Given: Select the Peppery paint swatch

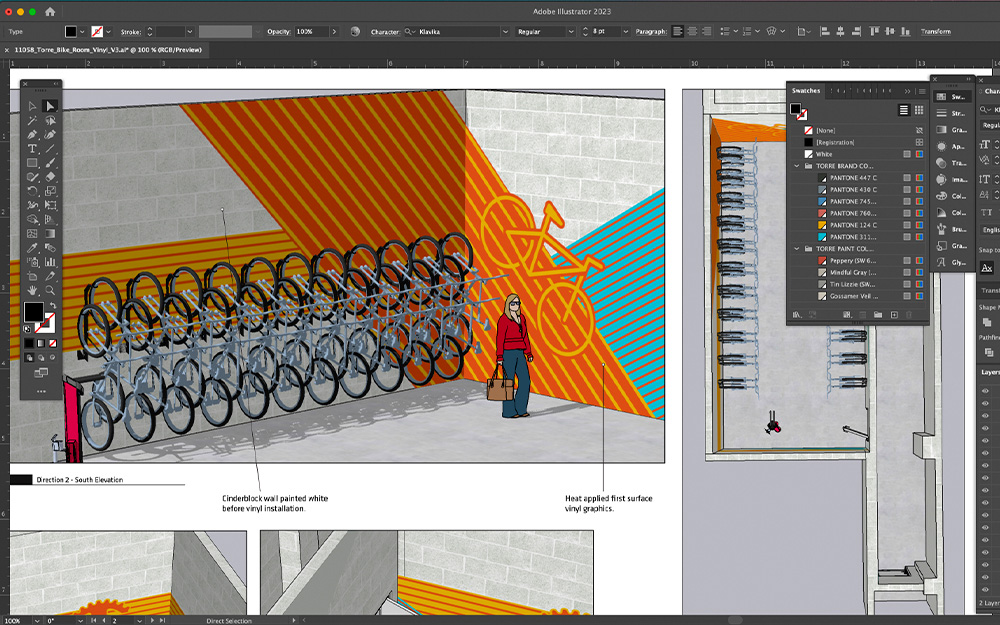Looking at the screenshot, I should (853, 261).
